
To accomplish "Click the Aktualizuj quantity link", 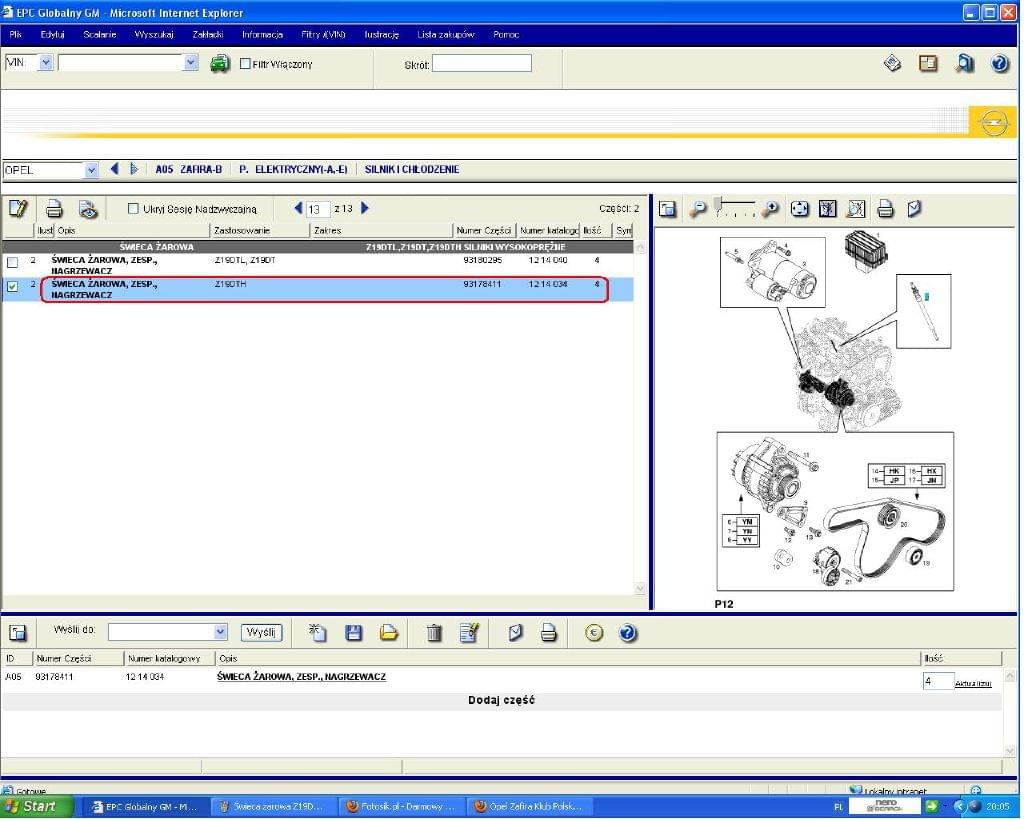I will (973, 683).
